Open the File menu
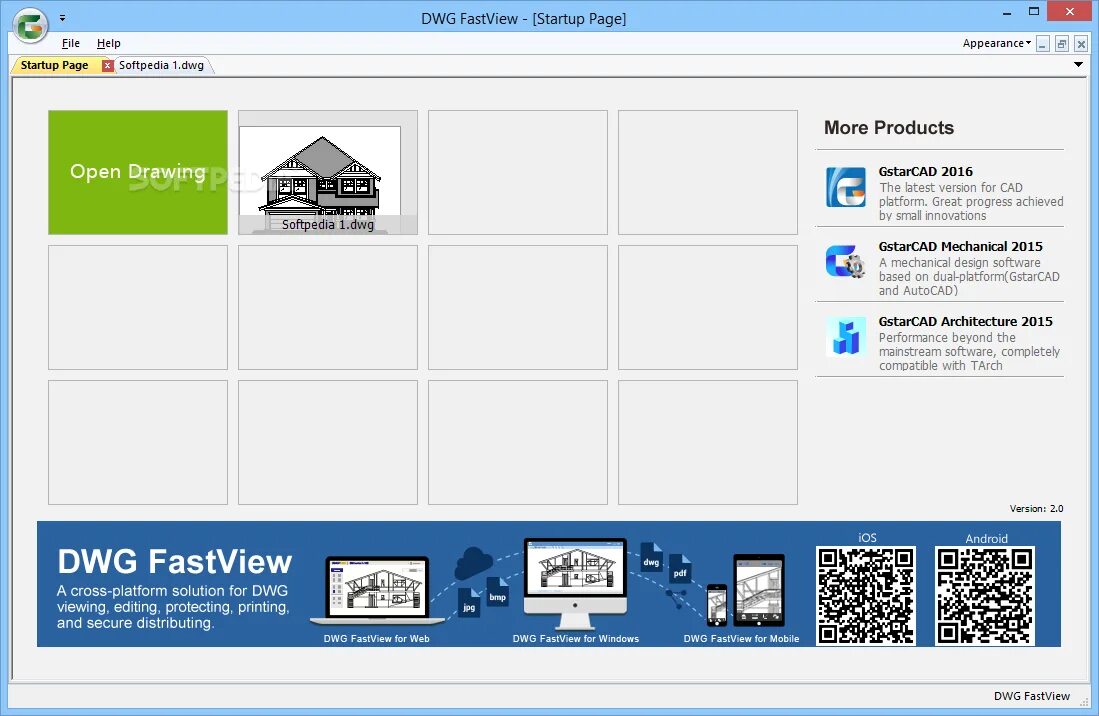The height and width of the screenshot is (716, 1099). coord(71,43)
